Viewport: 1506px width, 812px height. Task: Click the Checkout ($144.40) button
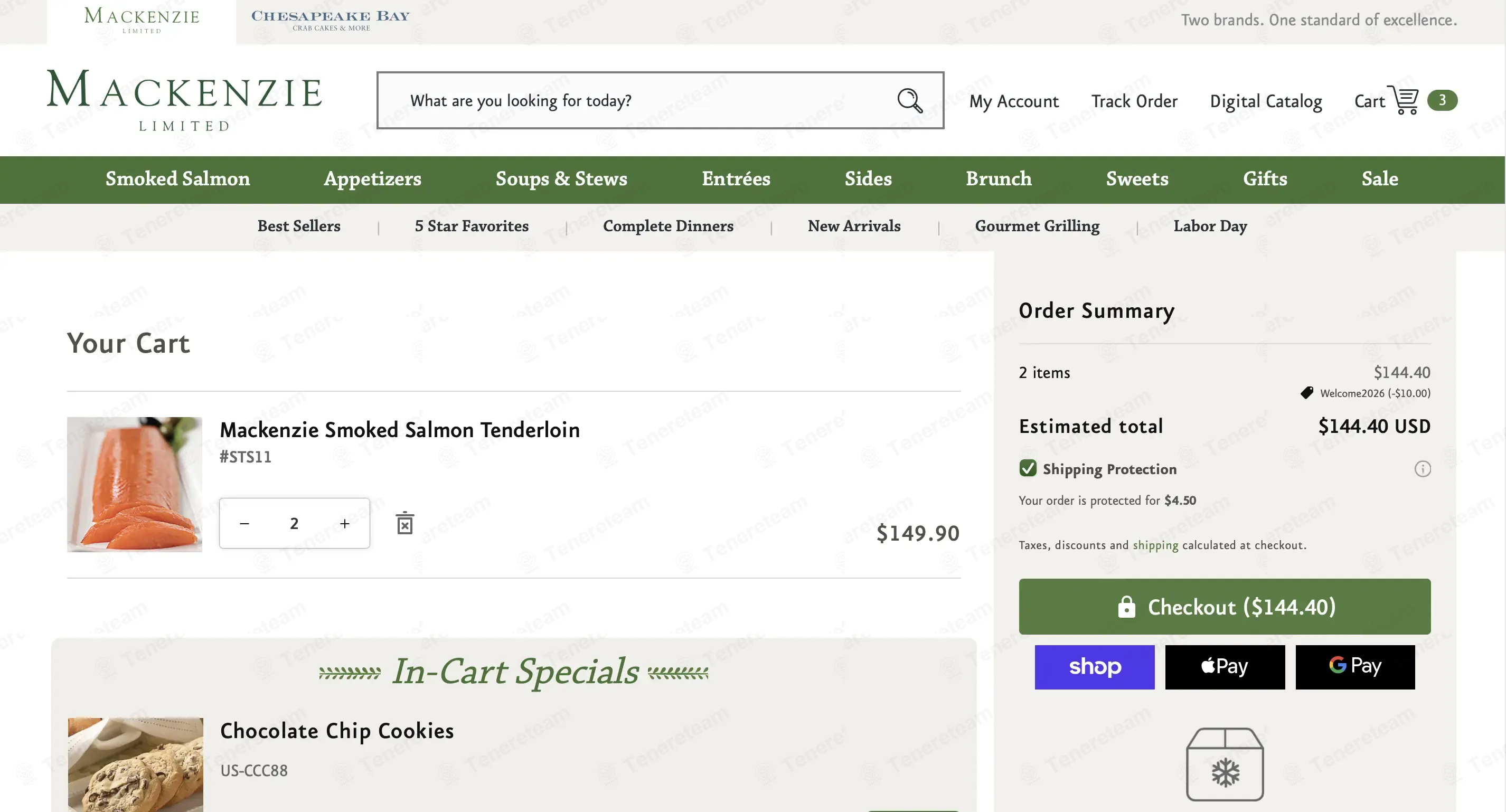click(x=1225, y=607)
